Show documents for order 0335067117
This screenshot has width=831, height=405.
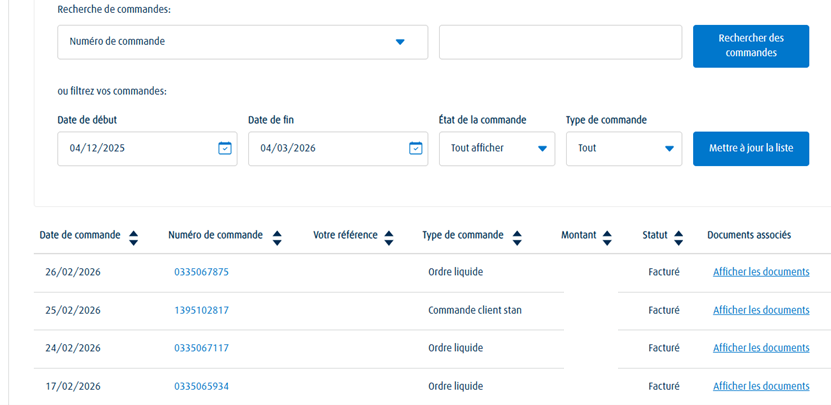tap(761, 348)
